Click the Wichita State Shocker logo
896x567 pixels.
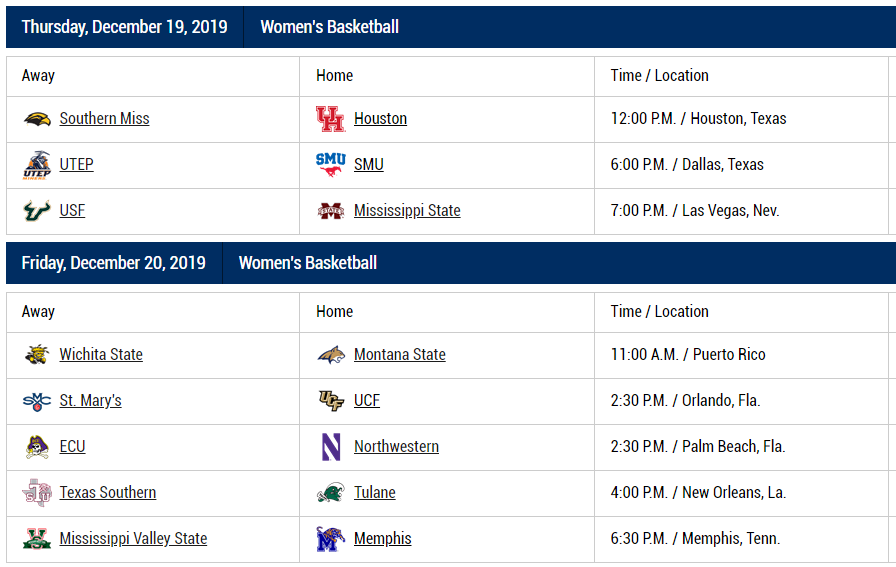tap(37, 355)
